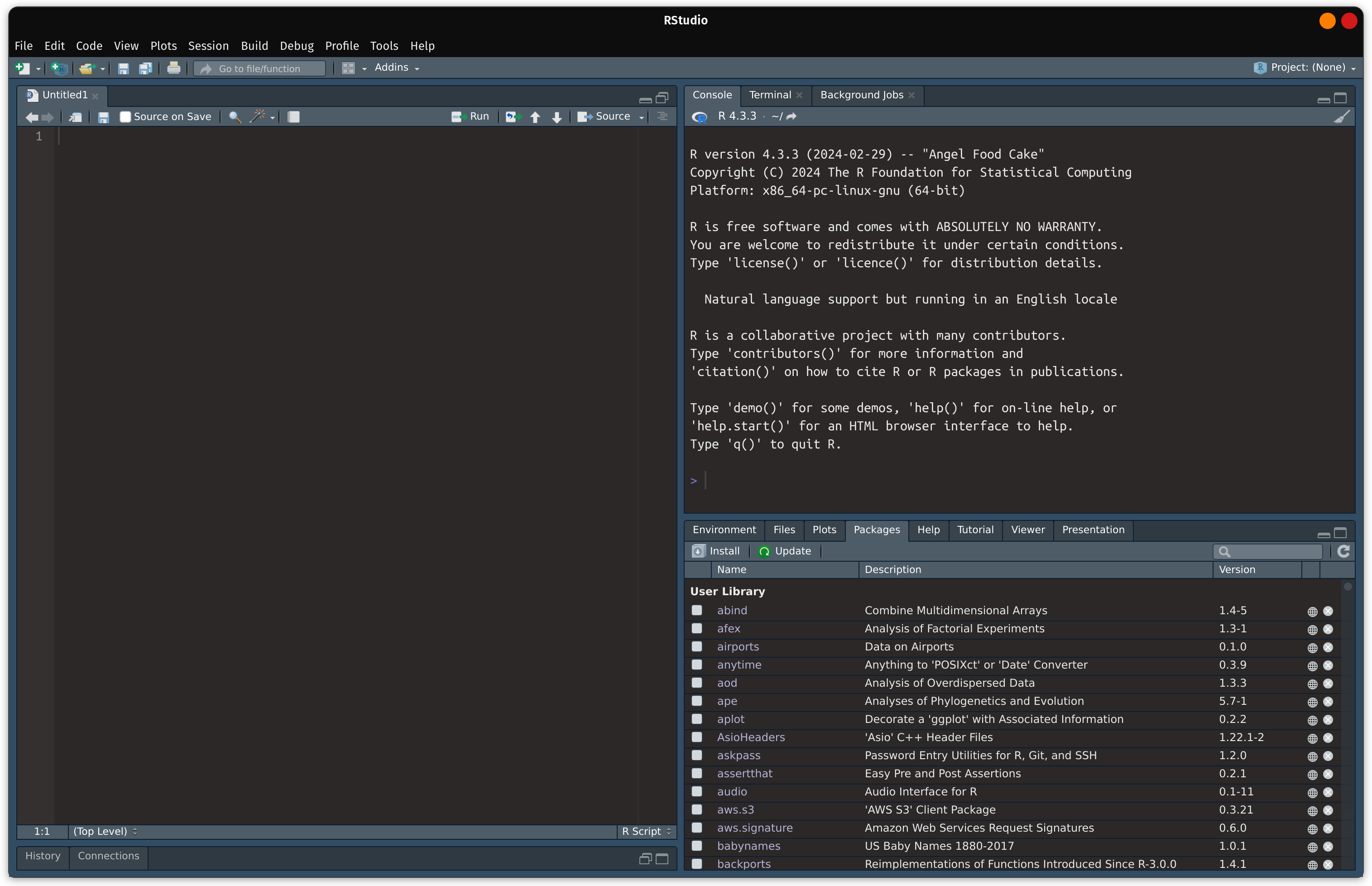The image size is (1372, 886).
Task: Click inside the package search field
Action: click(x=1268, y=551)
